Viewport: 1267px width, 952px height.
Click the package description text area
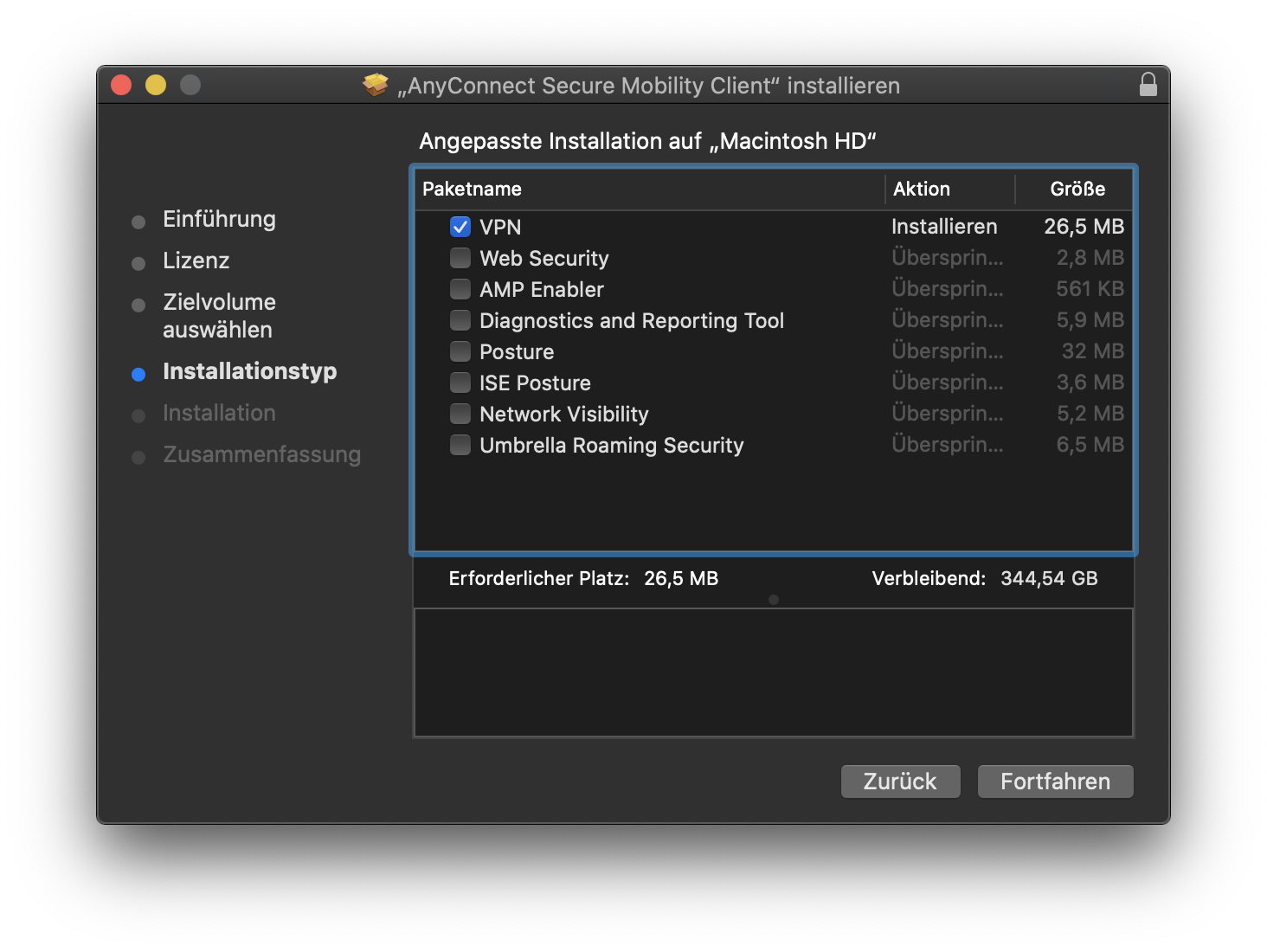(x=774, y=672)
